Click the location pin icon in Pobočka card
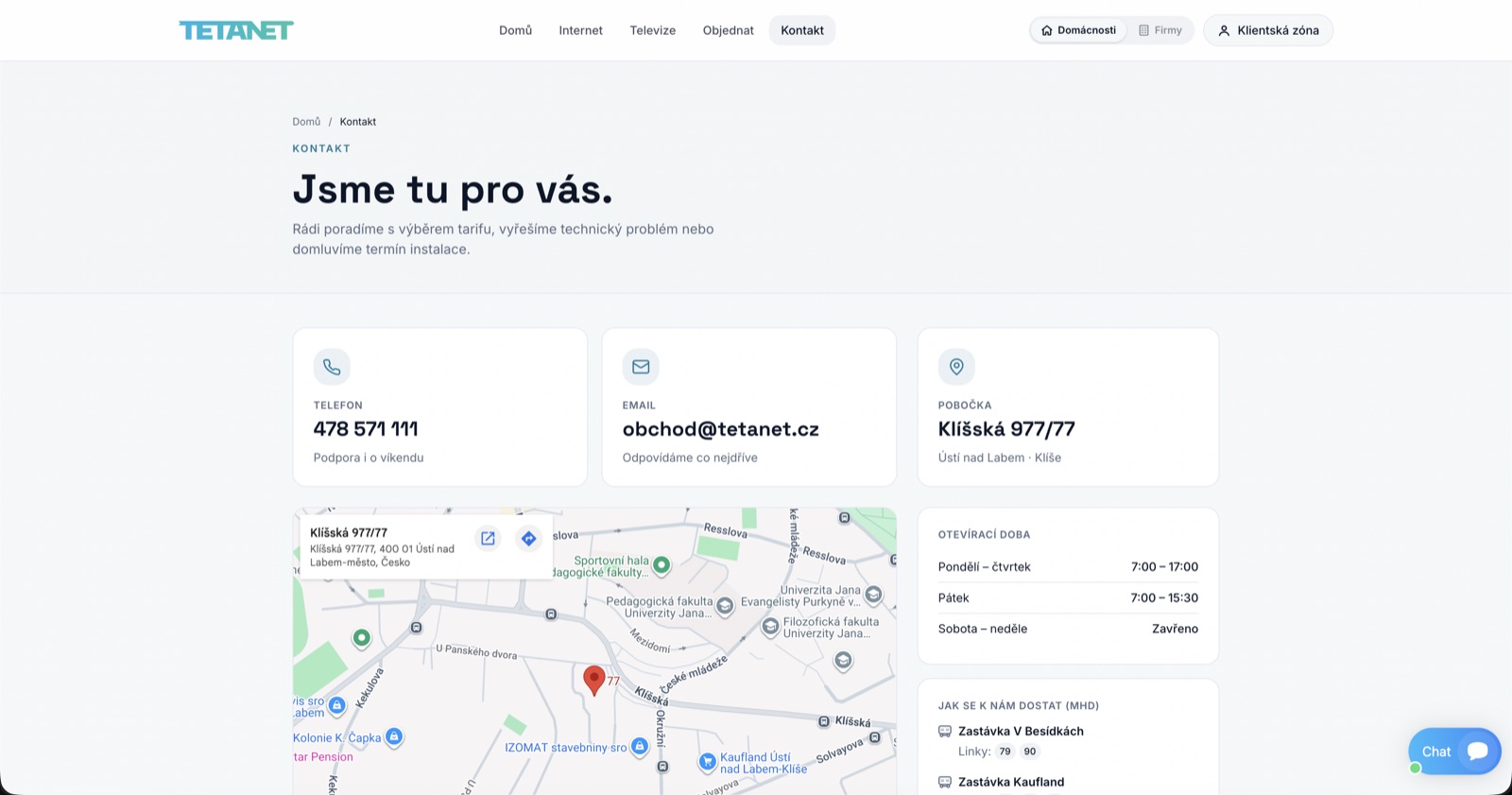This screenshot has height=795, width=1512. (956, 367)
